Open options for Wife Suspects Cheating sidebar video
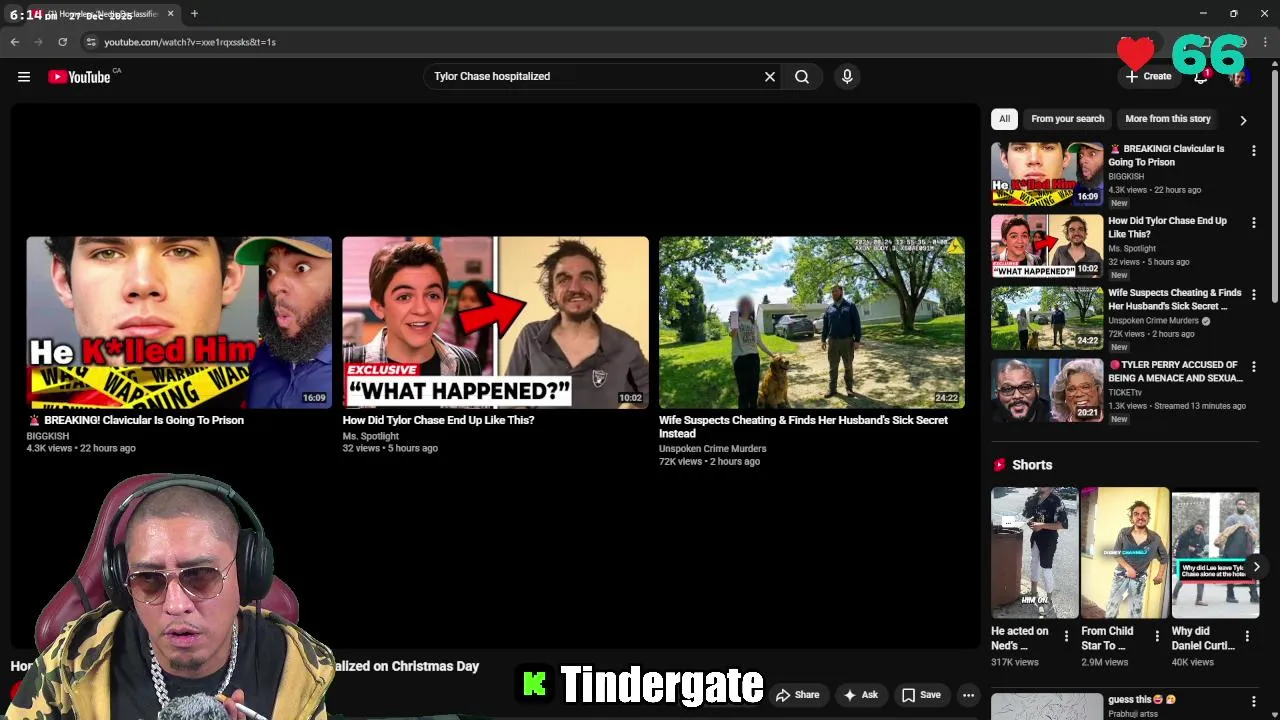This screenshot has height=720, width=1280. 1253,295
